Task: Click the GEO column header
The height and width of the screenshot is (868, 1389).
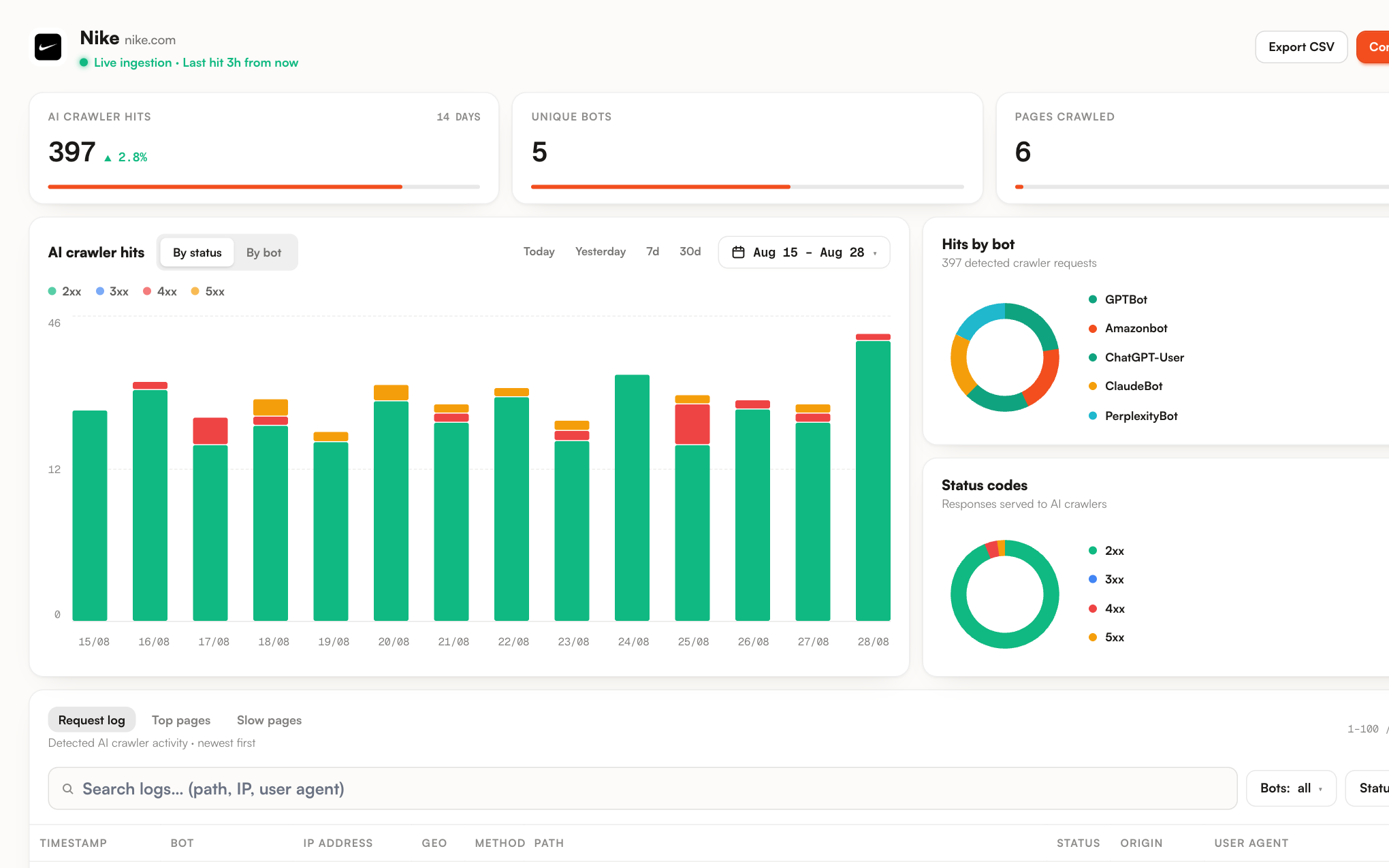Action: click(x=434, y=843)
